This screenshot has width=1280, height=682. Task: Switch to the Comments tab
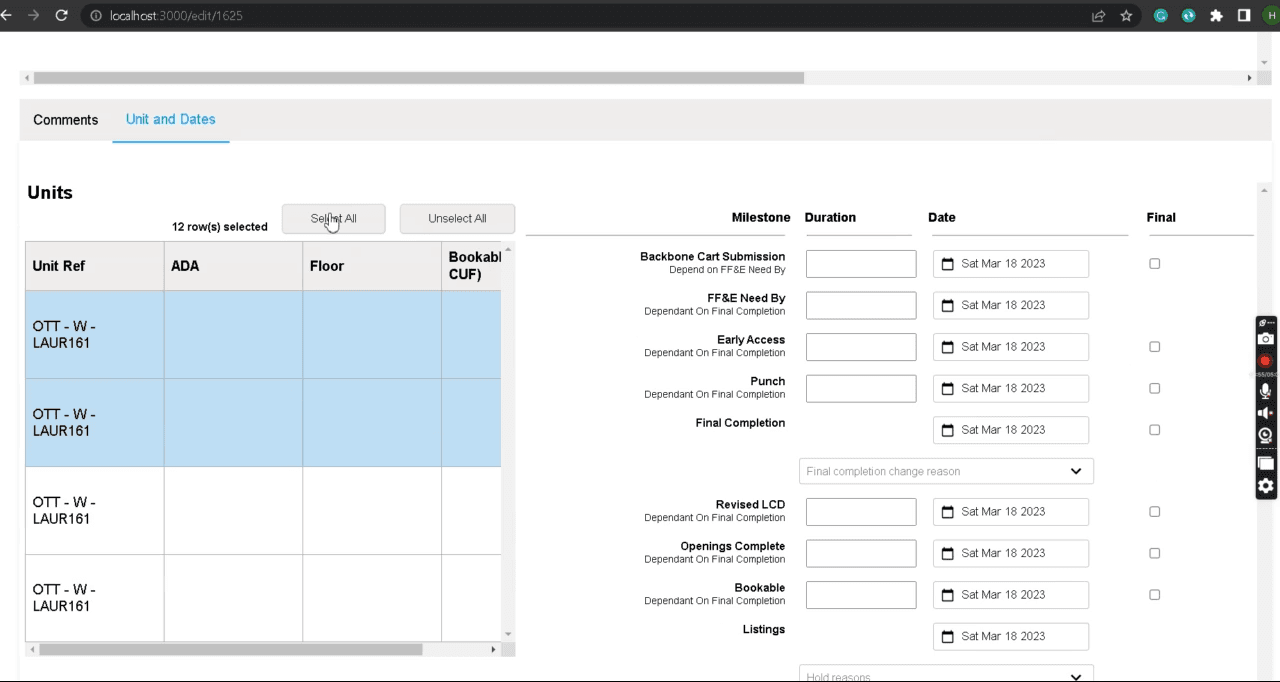(x=66, y=120)
